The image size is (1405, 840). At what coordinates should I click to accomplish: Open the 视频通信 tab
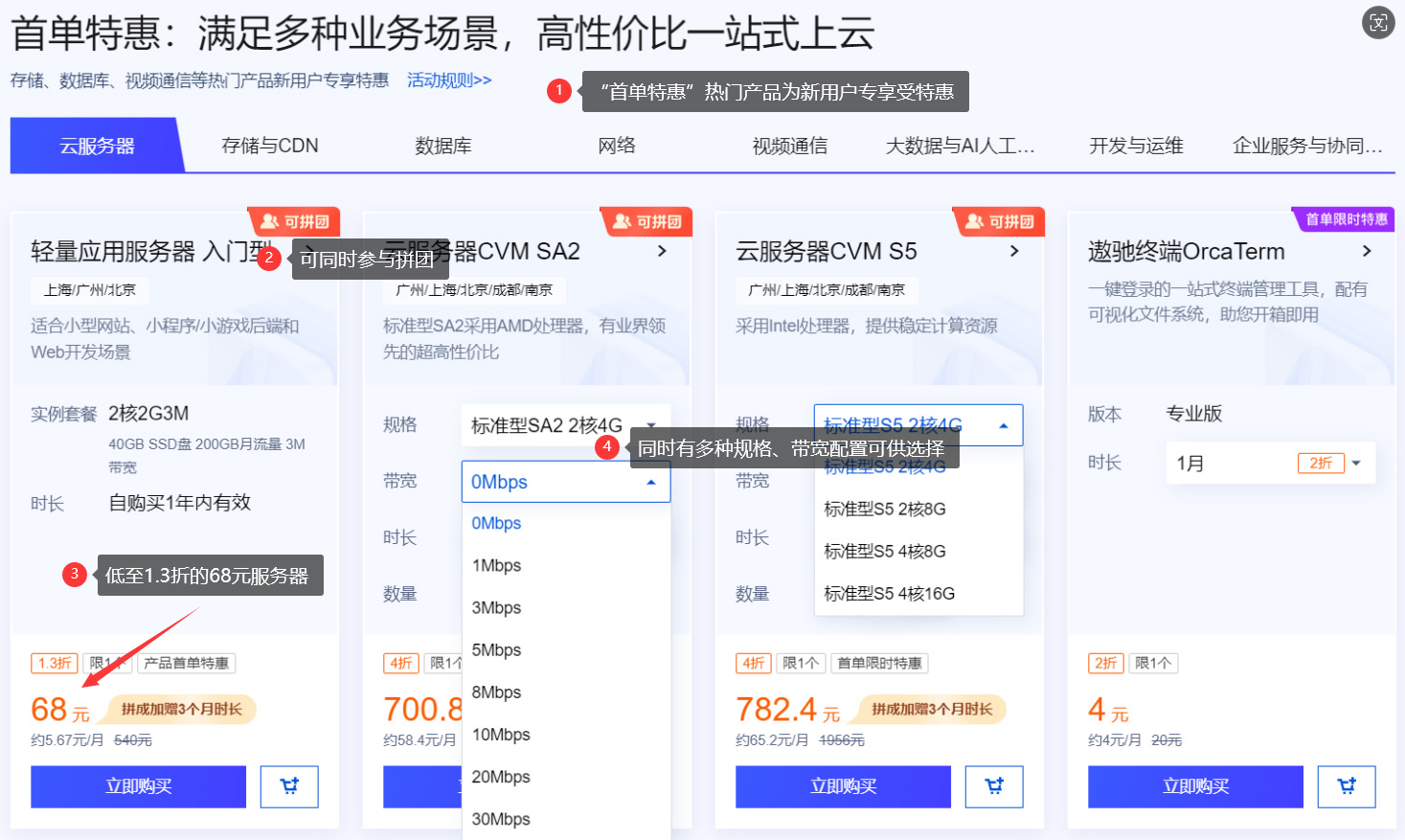point(790,146)
